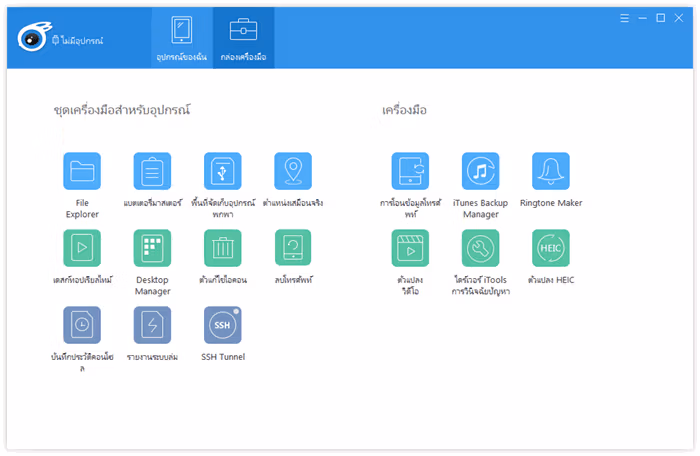
Task: Select the virtual location pin icon
Action: [293, 171]
